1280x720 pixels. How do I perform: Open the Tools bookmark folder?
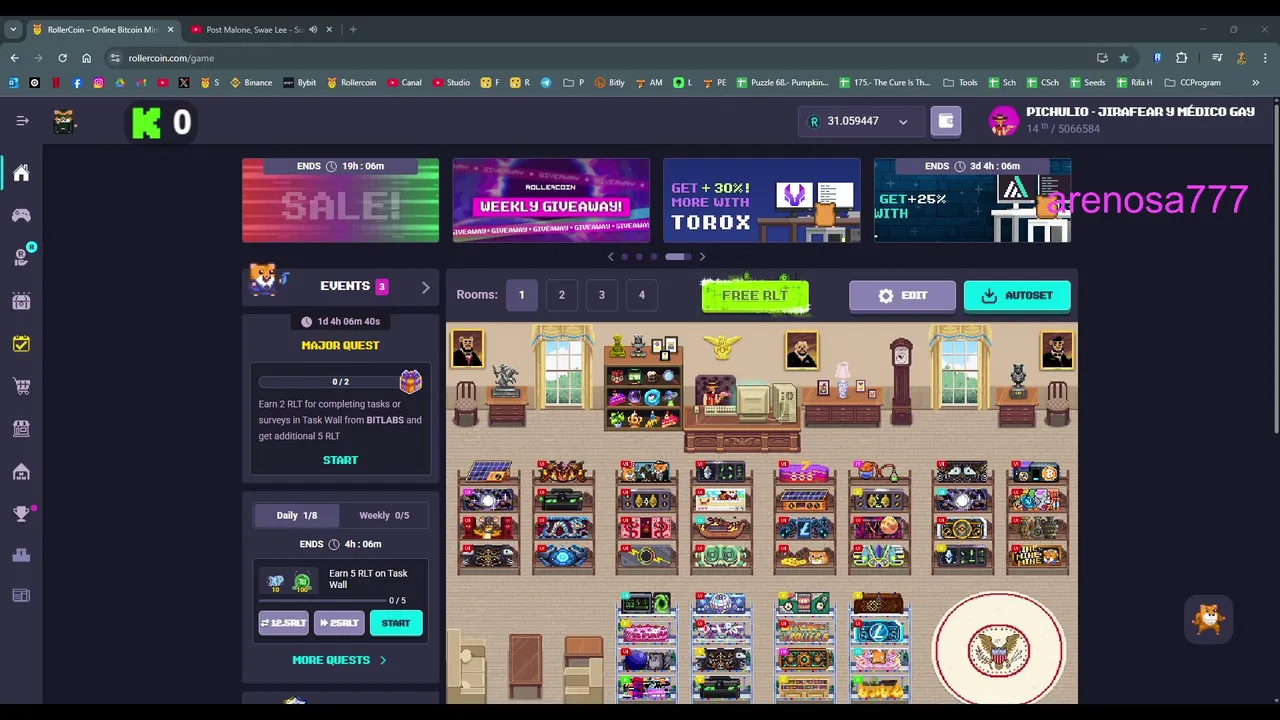click(x=961, y=83)
